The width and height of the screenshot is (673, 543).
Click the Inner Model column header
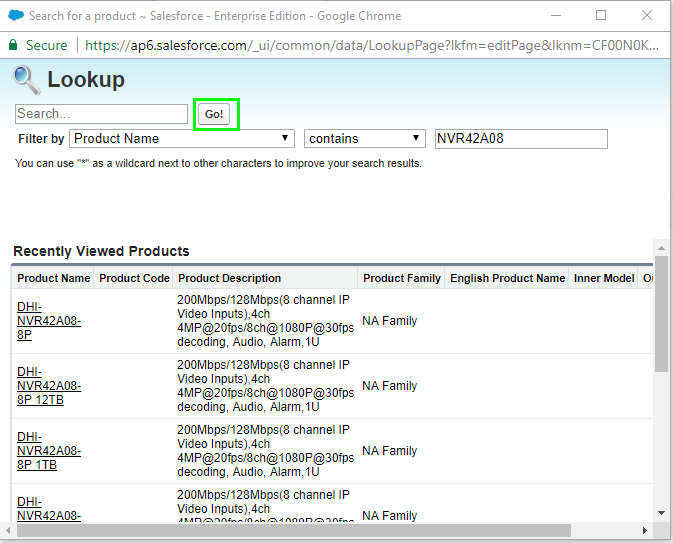coord(604,278)
